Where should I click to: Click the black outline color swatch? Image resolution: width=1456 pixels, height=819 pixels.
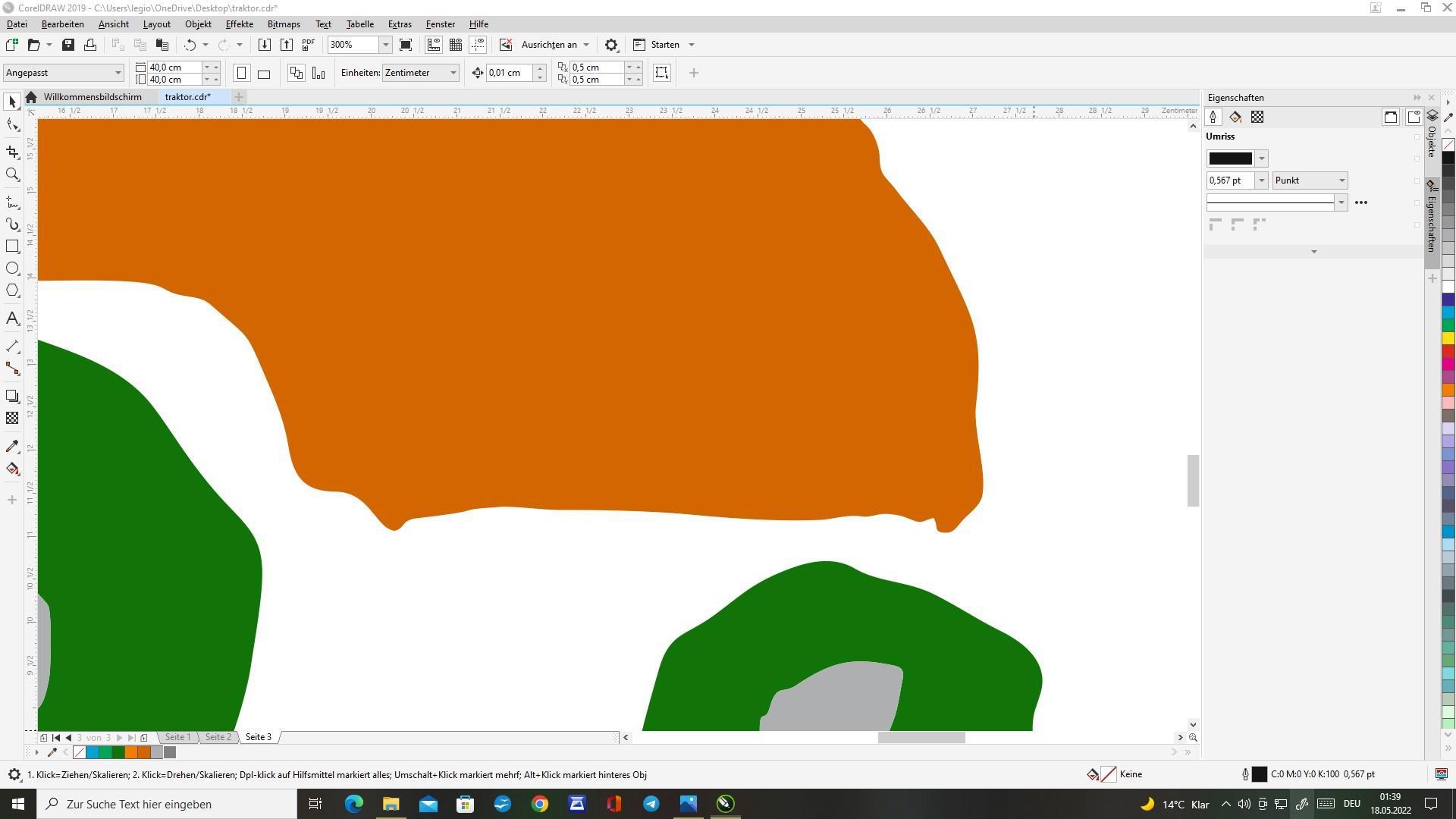pyautogui.click(x=1229, y=158)
